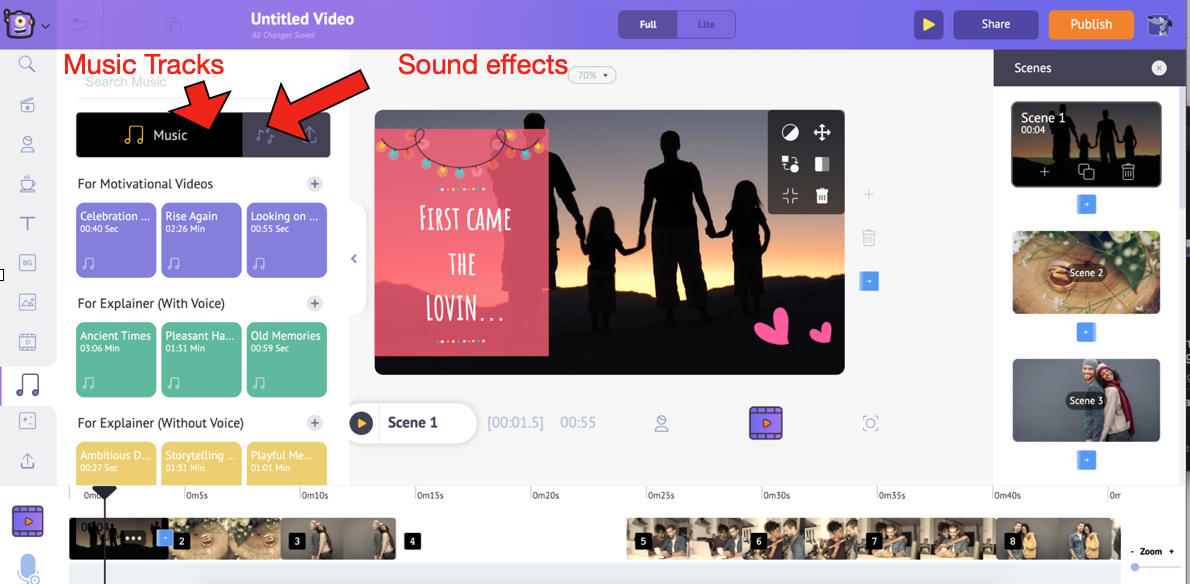Click the Share button
Image resolution: width=1190 pixels, height=584 pixels.
pyautogui.click(x=995, y=24)
